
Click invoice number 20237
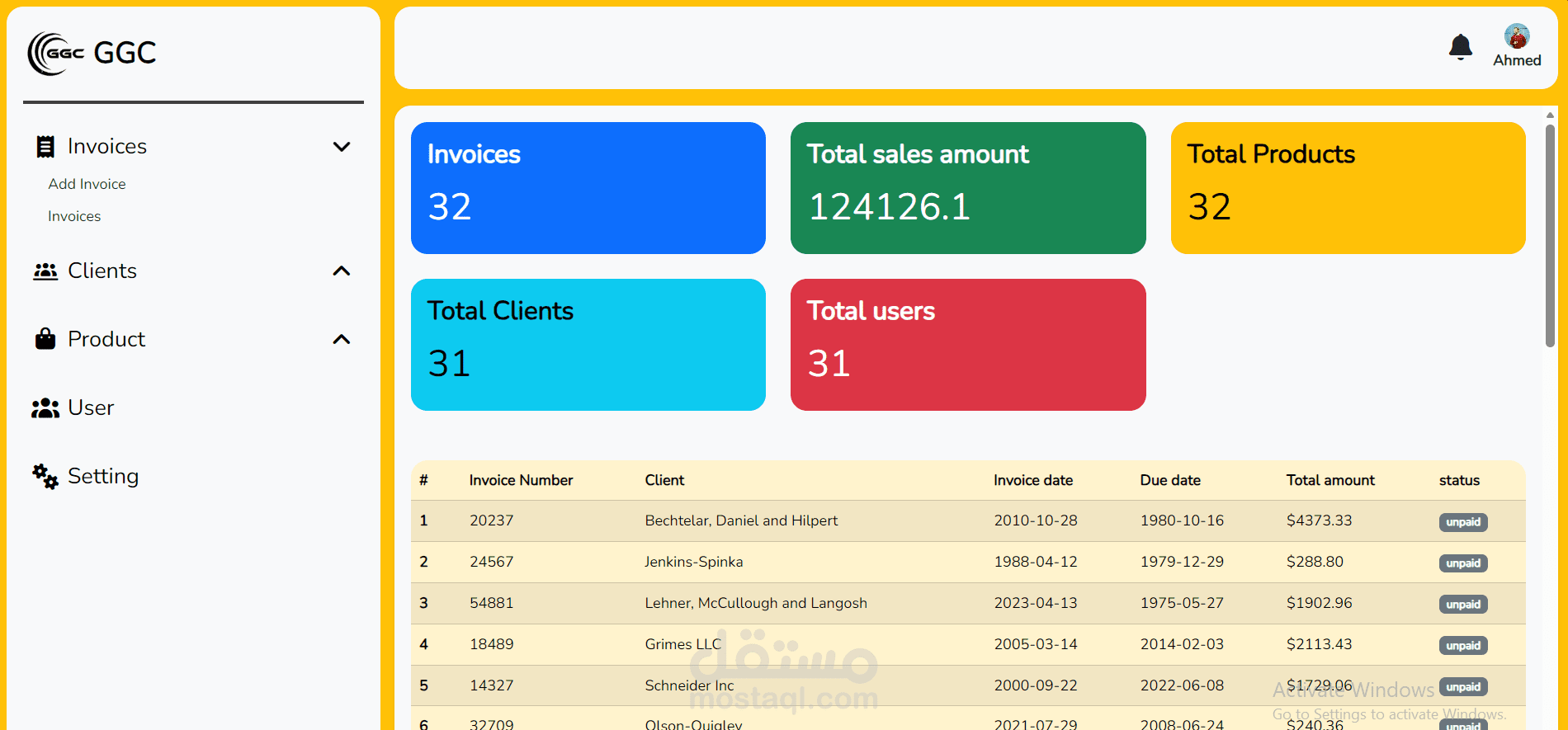click(x=491, y=520)
